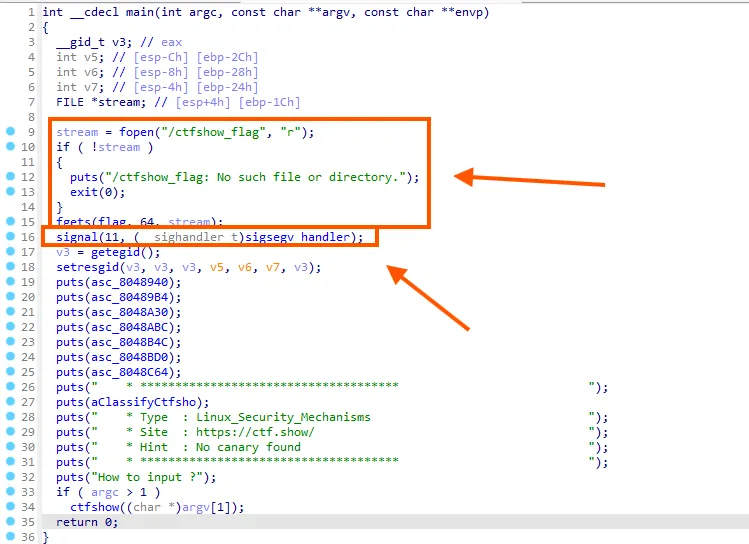The width and height of the screenshot is (749, 544).
Task: Click the "How to input ?" string
Action: [147, 478]
